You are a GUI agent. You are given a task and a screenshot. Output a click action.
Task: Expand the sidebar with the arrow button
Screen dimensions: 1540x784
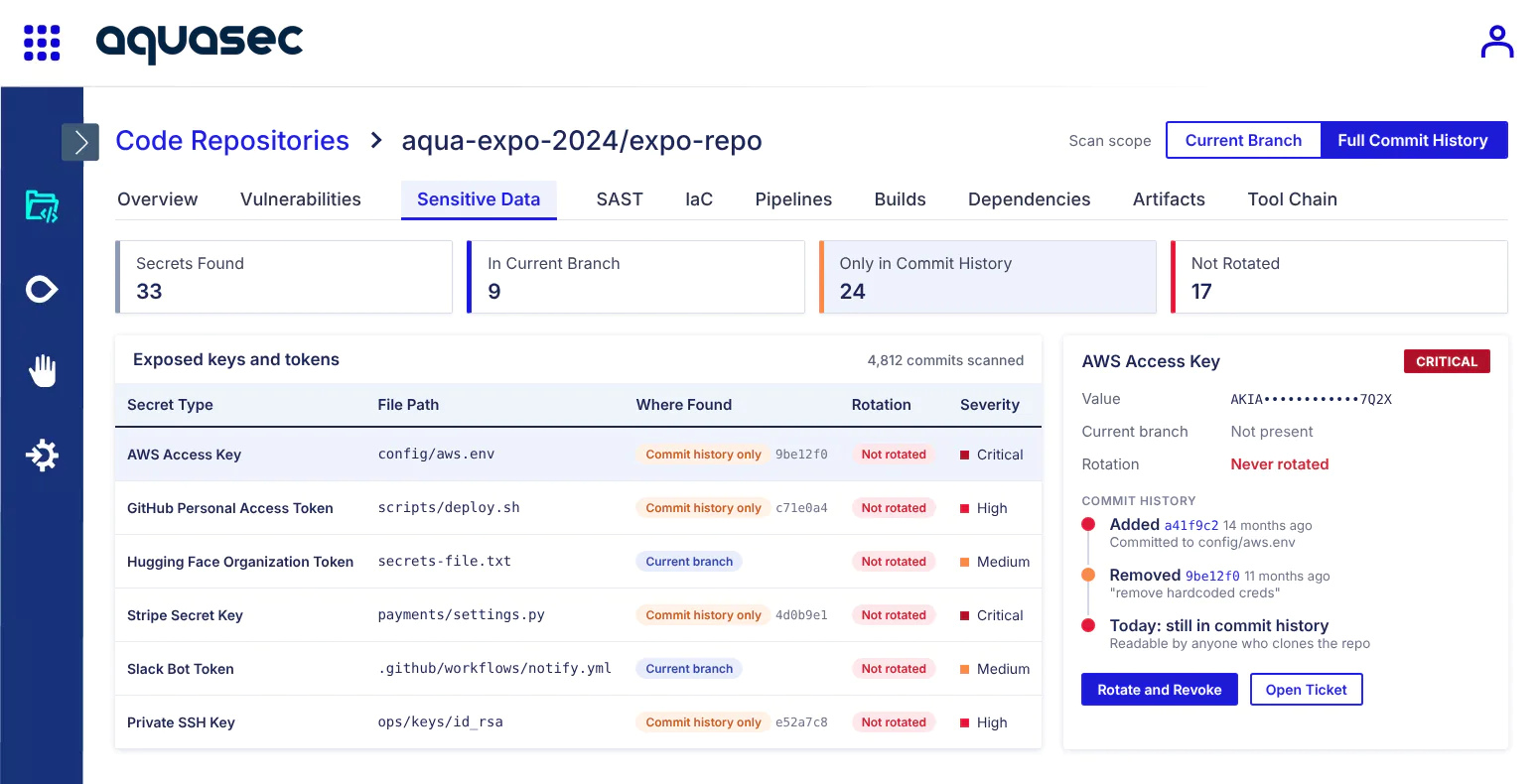[80, 142]
